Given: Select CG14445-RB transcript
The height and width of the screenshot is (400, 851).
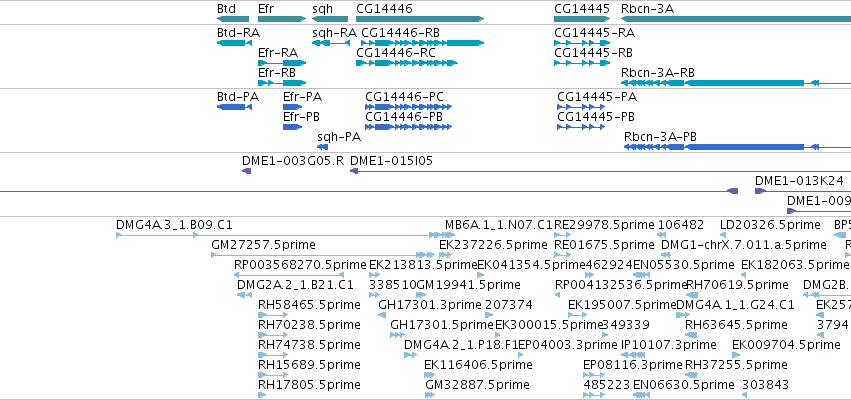Looking at the screenshot, I should [582, 63].
